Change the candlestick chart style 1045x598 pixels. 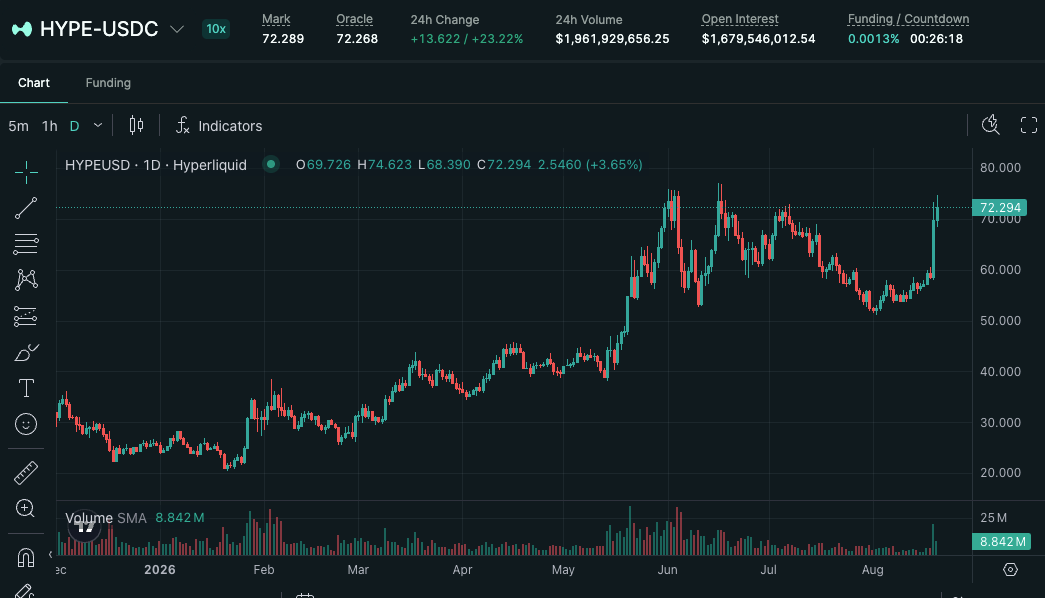[x=137, y=125]
